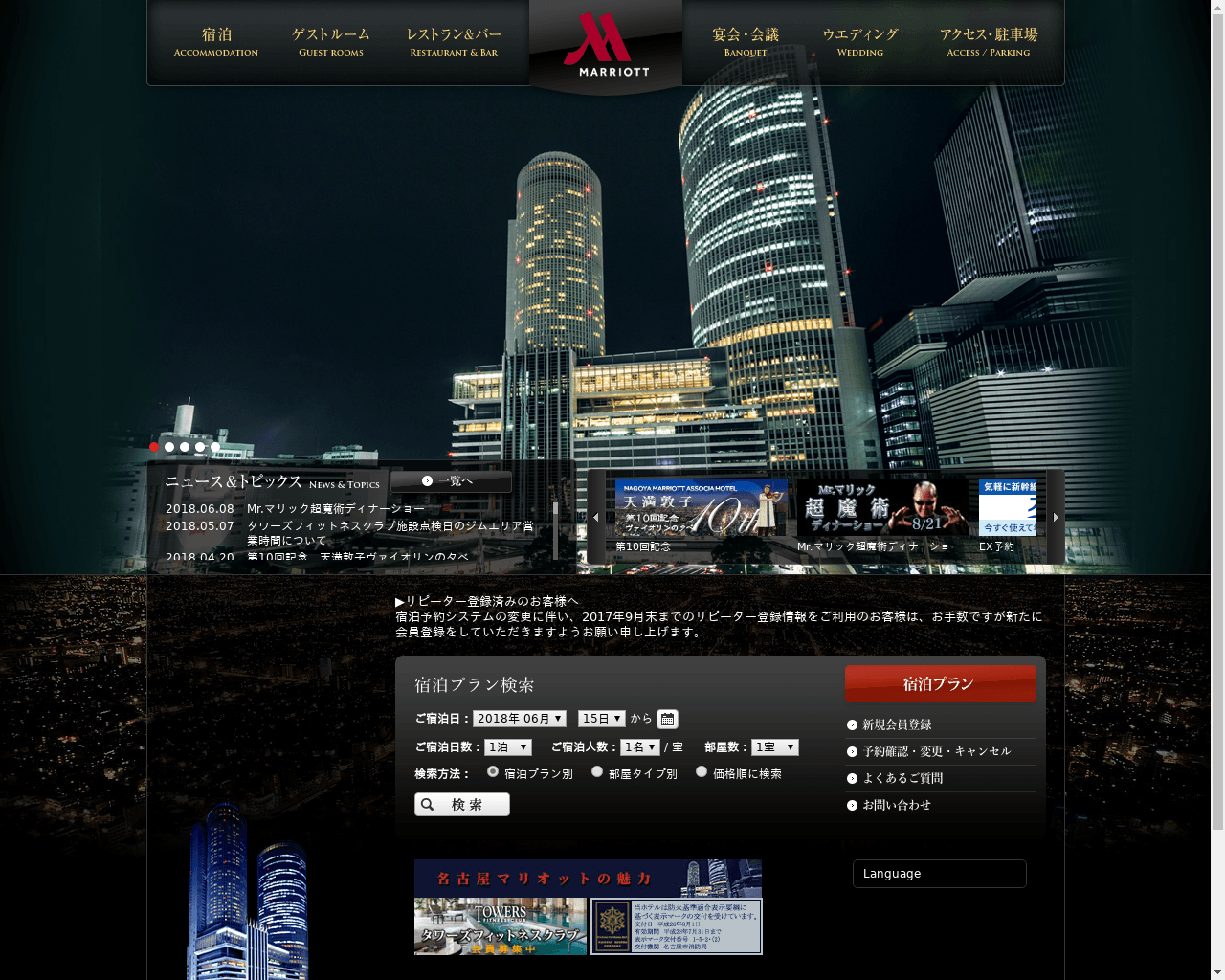Open Mr.マリック 超魔術 banner thumbnail
Viewport: 1225px width, 980px height.
[883, 507]
